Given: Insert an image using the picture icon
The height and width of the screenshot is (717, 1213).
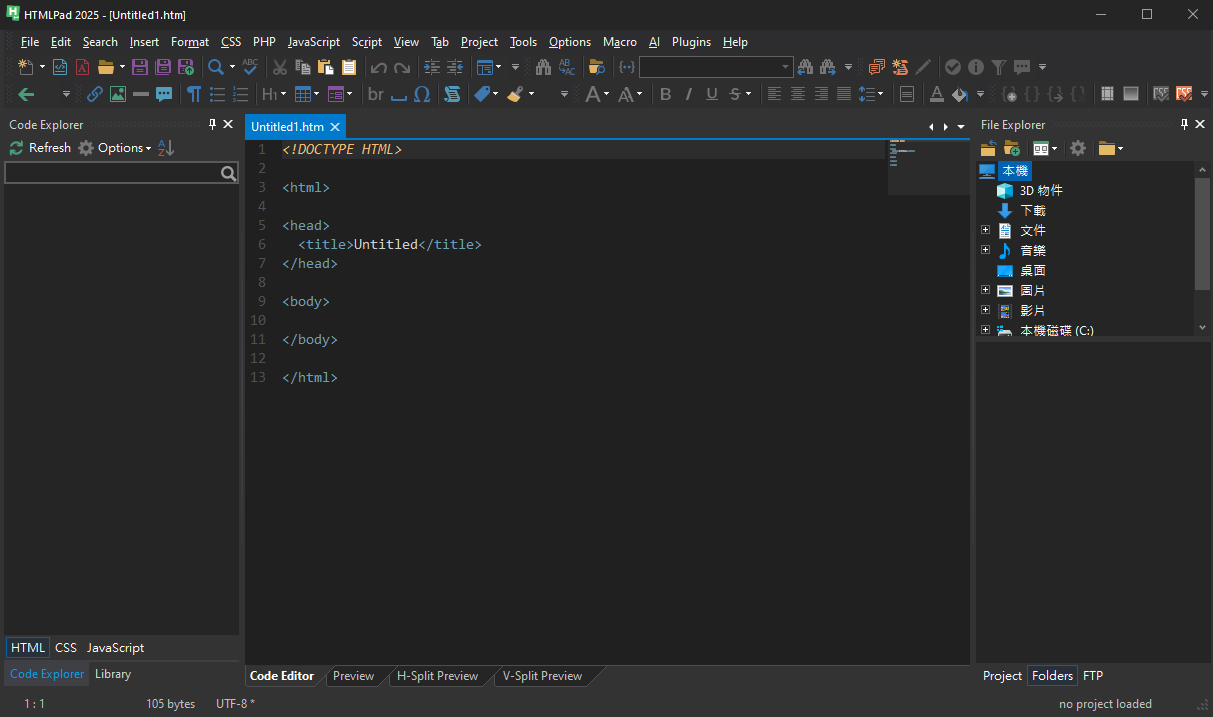Looking at the screenshot, I should [118, 94].
